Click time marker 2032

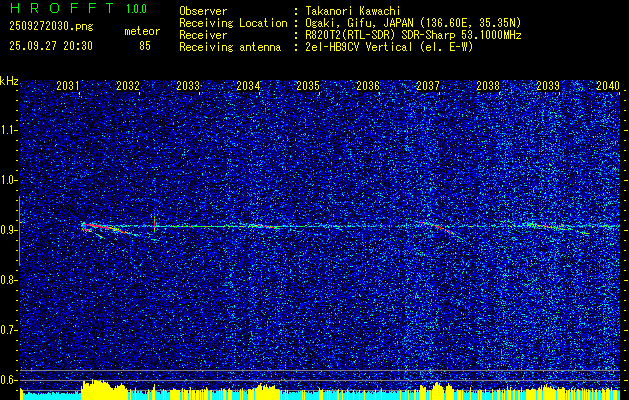pos(128,86)
